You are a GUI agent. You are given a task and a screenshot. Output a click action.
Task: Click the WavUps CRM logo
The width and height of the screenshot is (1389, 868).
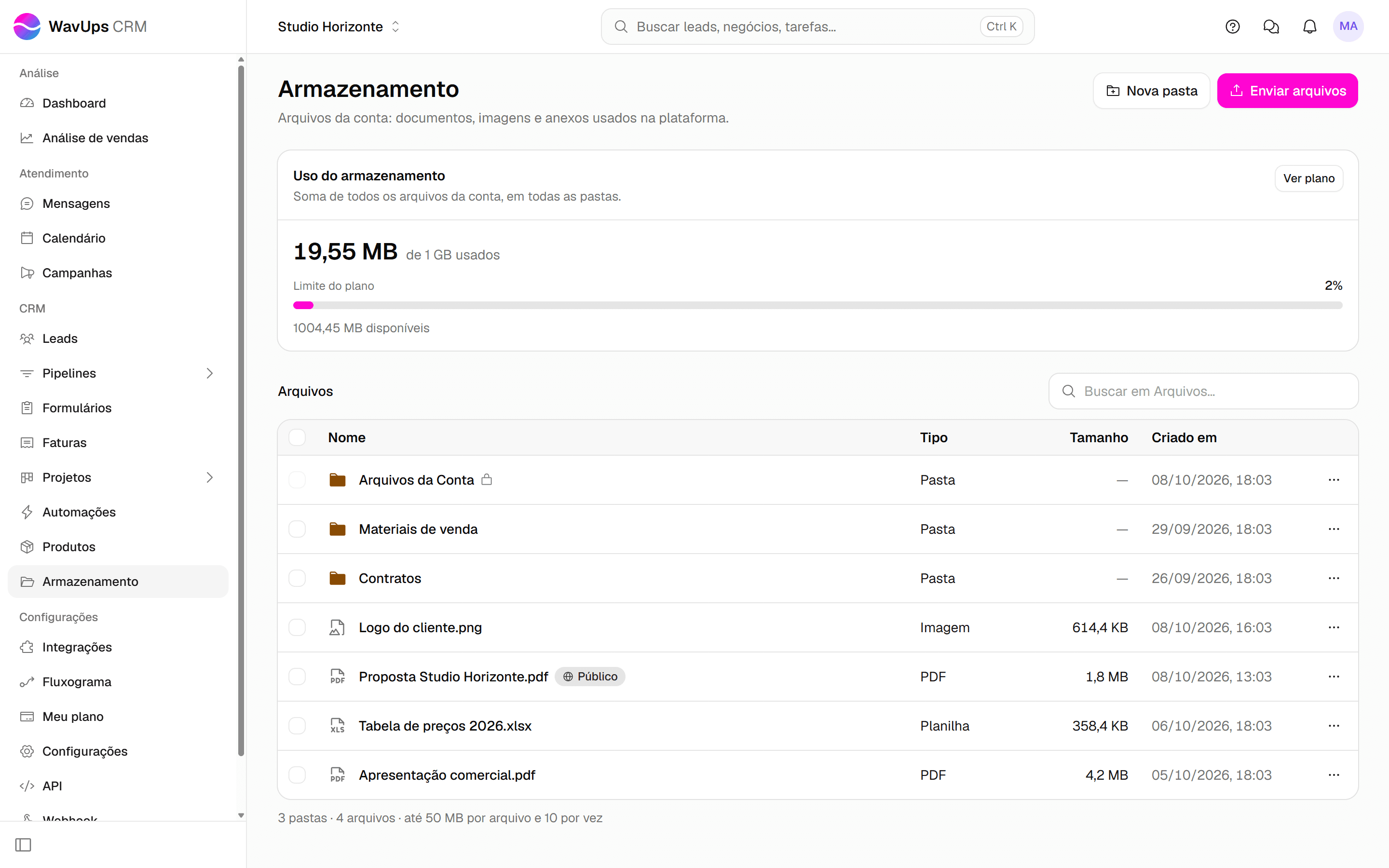(81, 27)
